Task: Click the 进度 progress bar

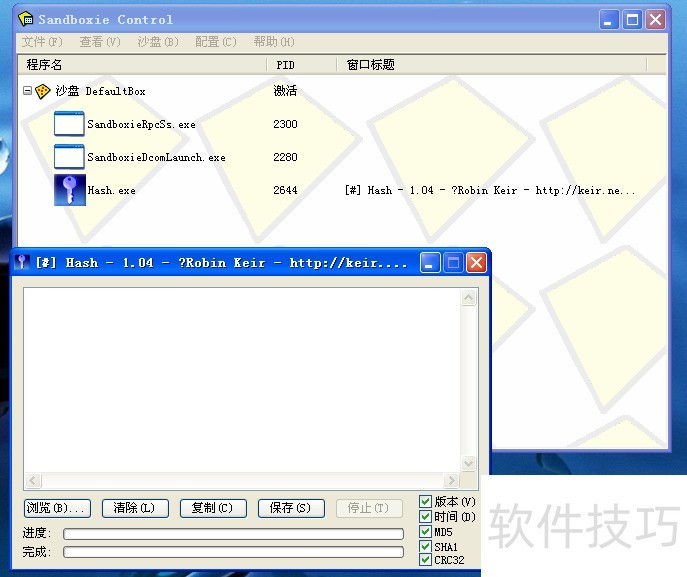Action: 234,534
